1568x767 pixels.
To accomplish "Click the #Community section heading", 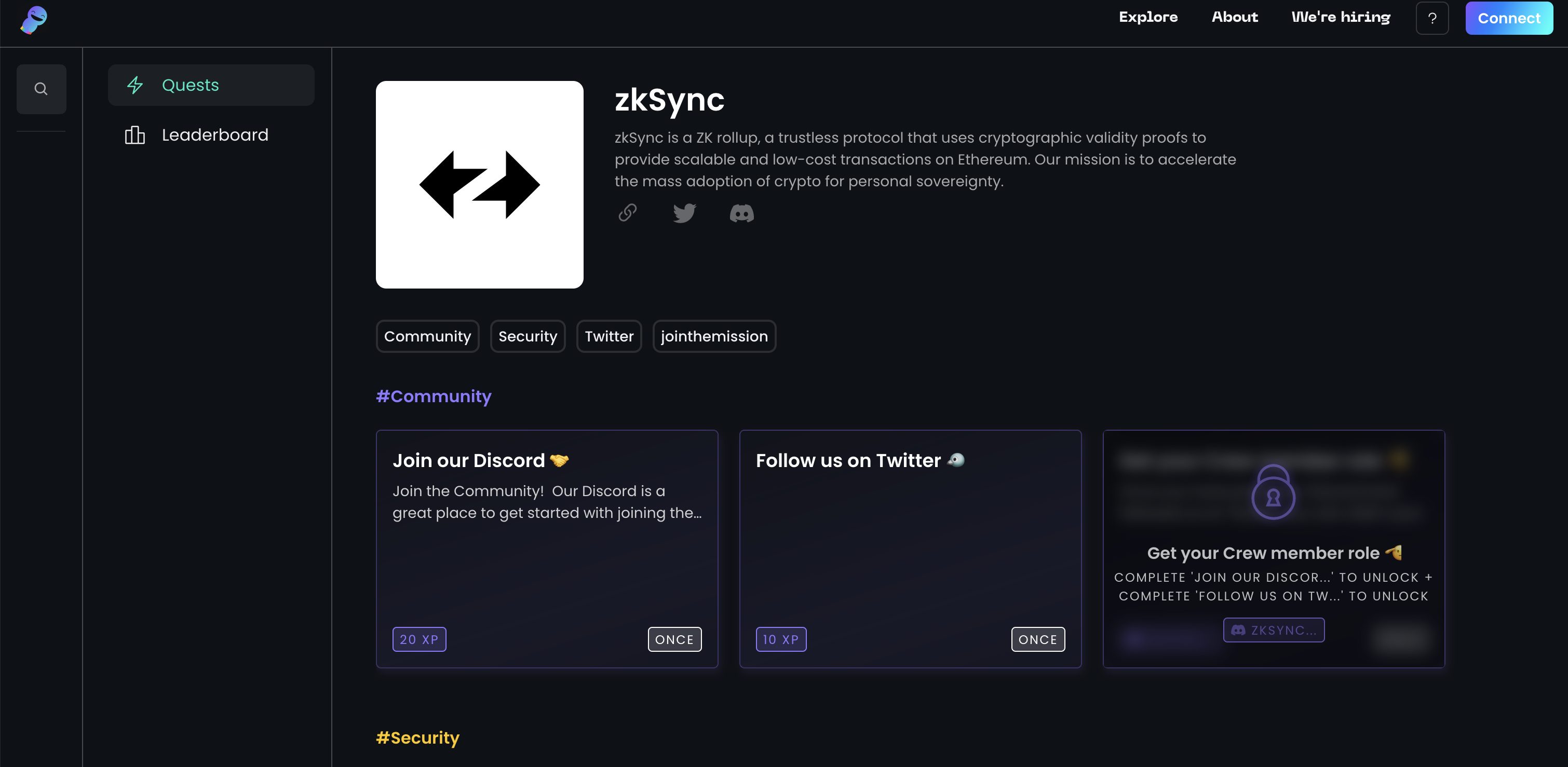I will 434,396.
